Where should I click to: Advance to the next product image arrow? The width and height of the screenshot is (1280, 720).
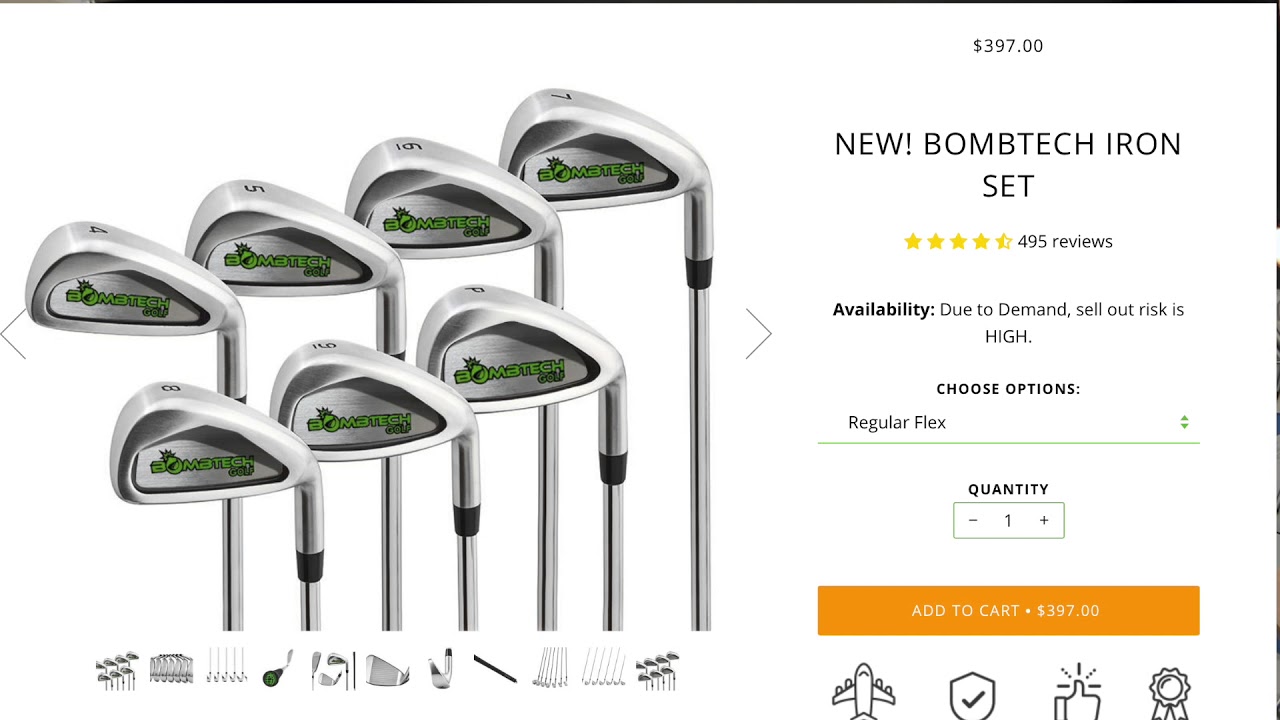759,333
